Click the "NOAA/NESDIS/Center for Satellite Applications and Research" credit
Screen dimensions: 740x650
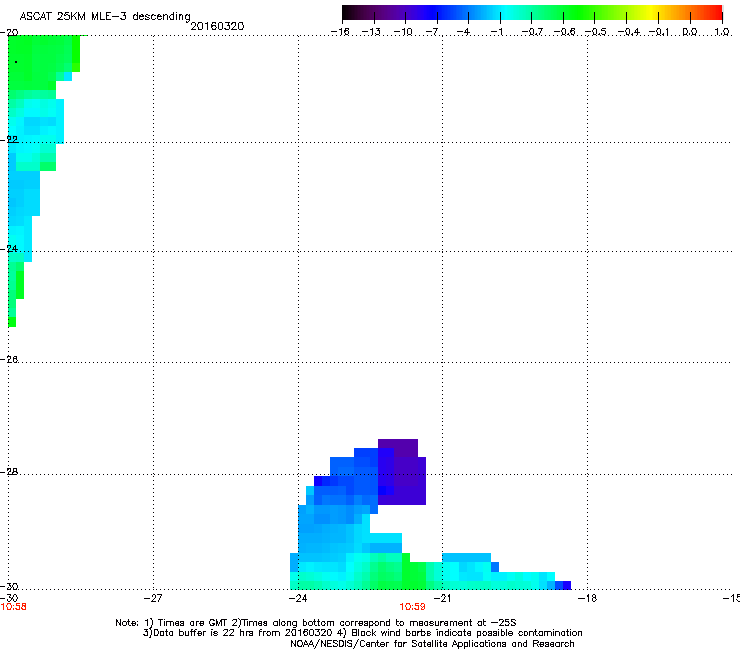pyautogui.click(x=432, y=644)
